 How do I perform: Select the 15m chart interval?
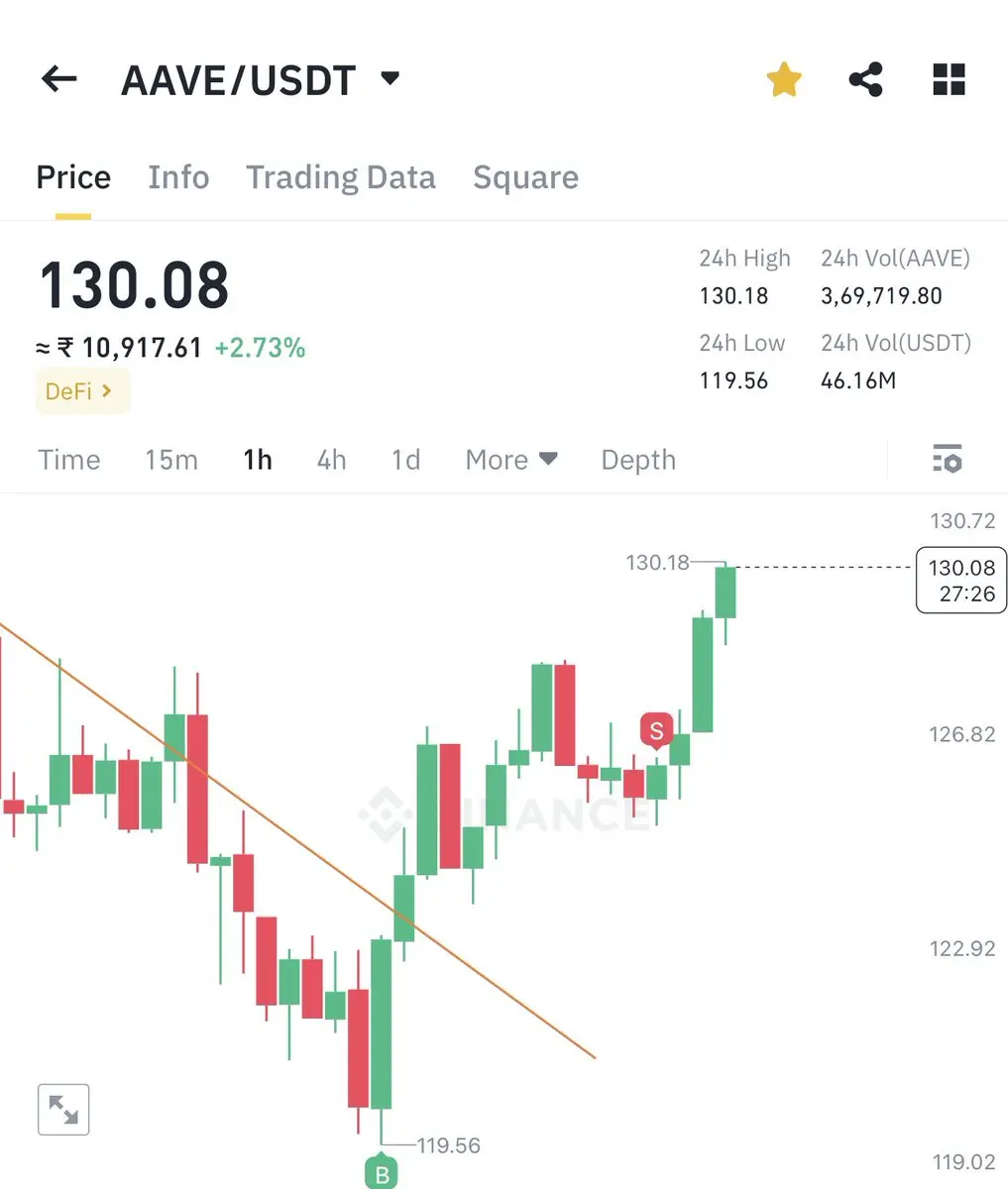pos(171,460)
